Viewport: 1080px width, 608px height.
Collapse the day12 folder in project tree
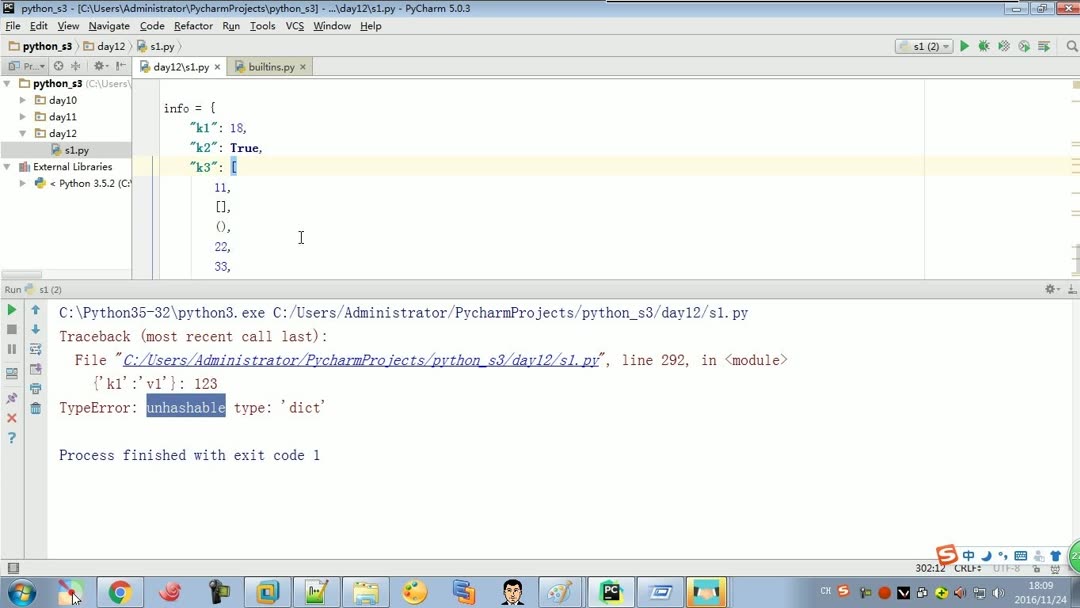coord(22,133)
